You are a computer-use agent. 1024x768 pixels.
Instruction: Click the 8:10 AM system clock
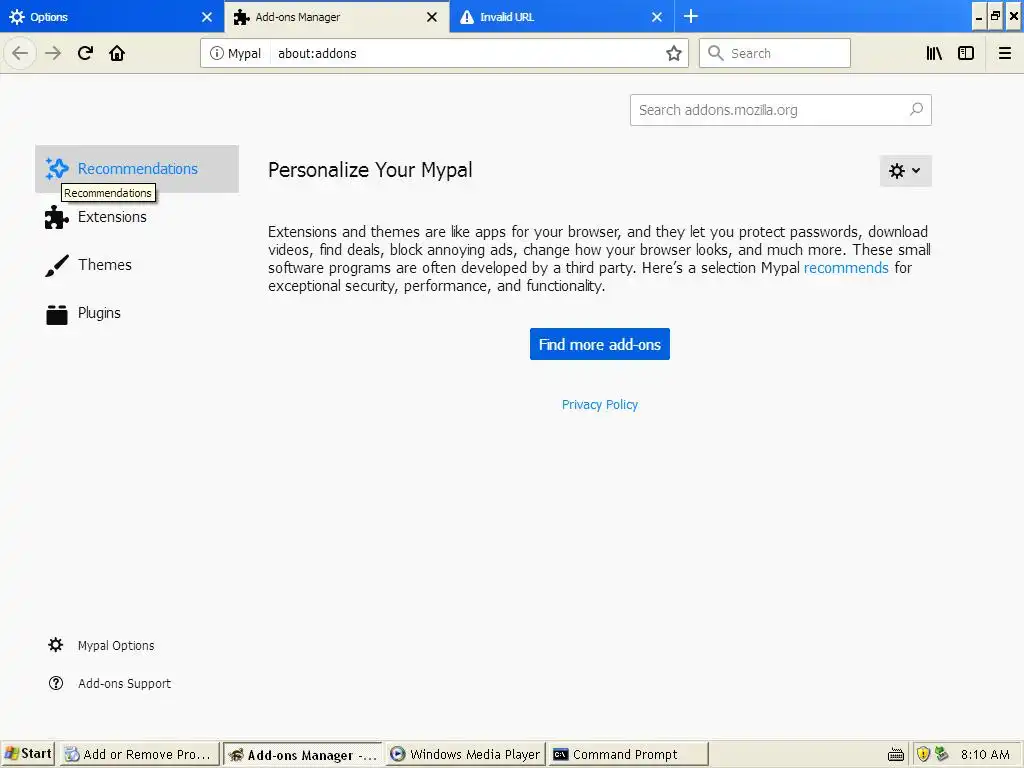(x=985, y=754)
